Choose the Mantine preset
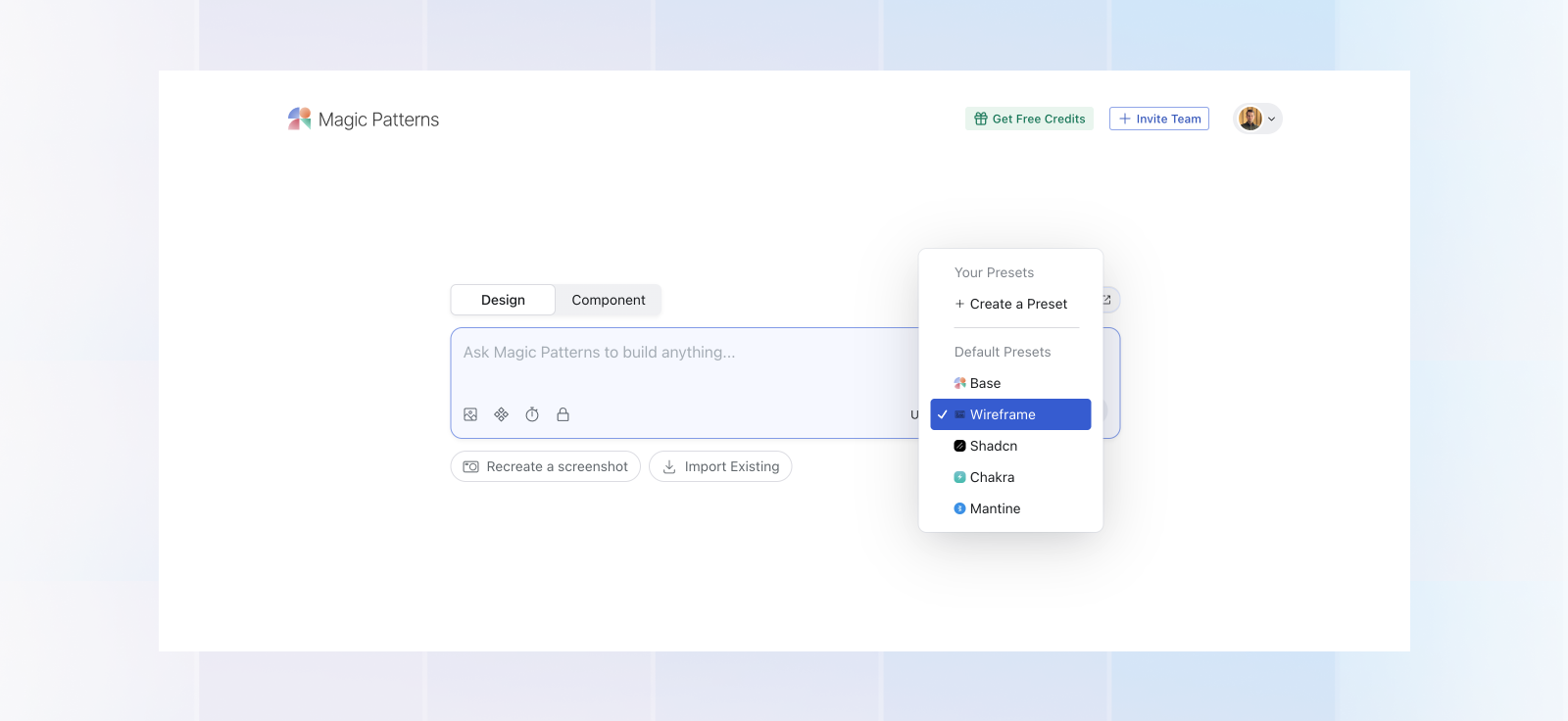This screenshot has width=1568, height=721. [1010, 508]
